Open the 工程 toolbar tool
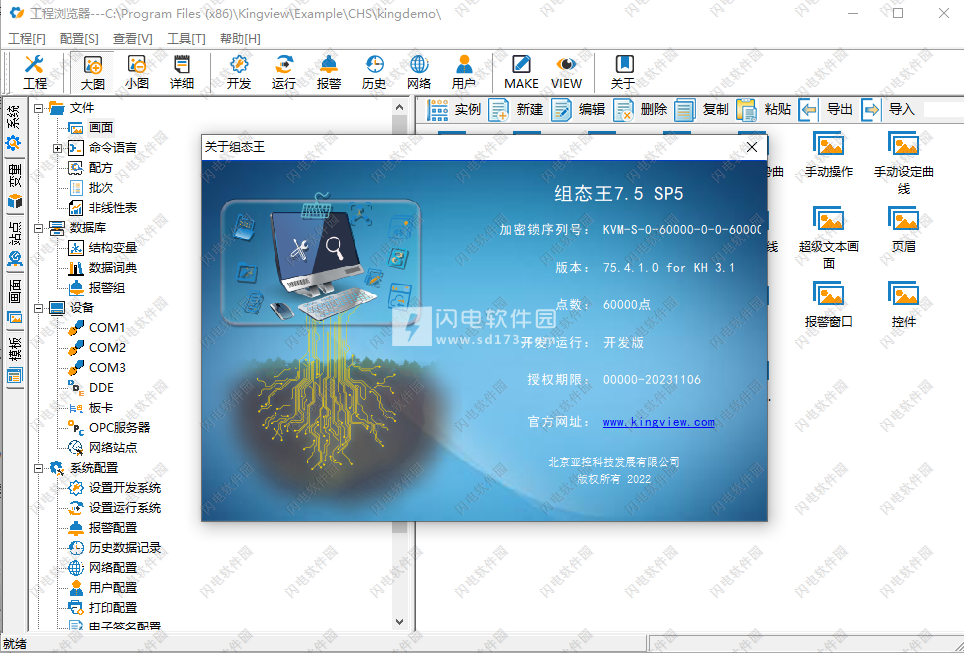 tap(35, 73)
